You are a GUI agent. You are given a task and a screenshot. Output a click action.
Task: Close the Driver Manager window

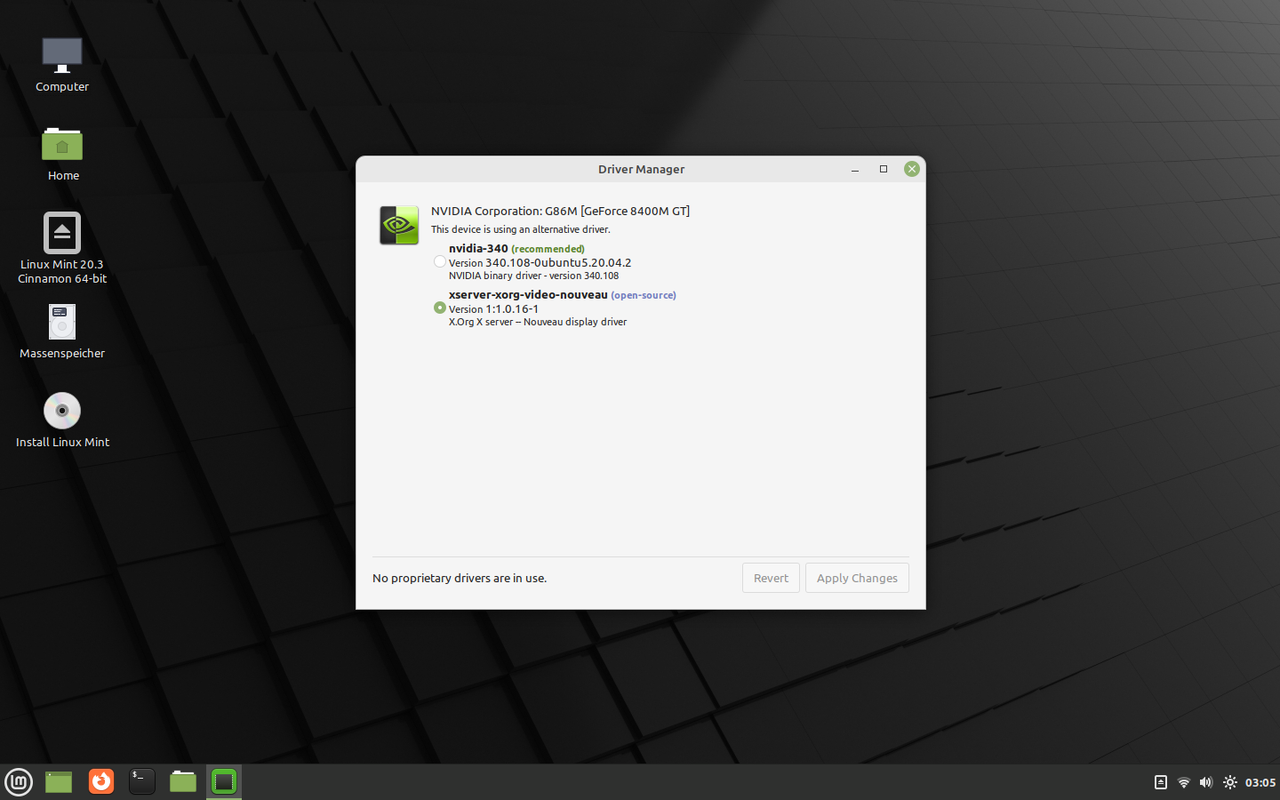click(911, 169)
